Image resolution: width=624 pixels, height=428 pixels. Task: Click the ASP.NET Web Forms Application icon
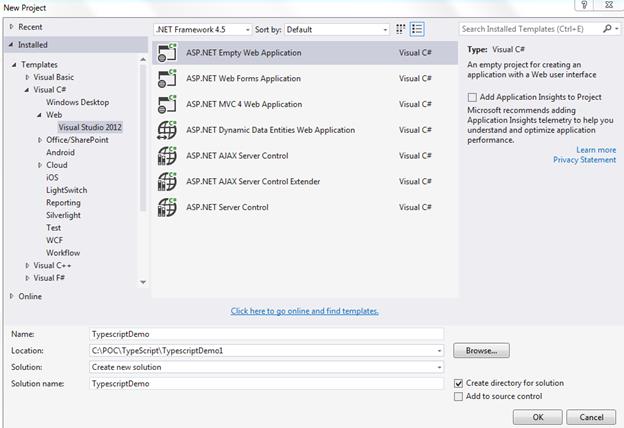tap(167, 78)
